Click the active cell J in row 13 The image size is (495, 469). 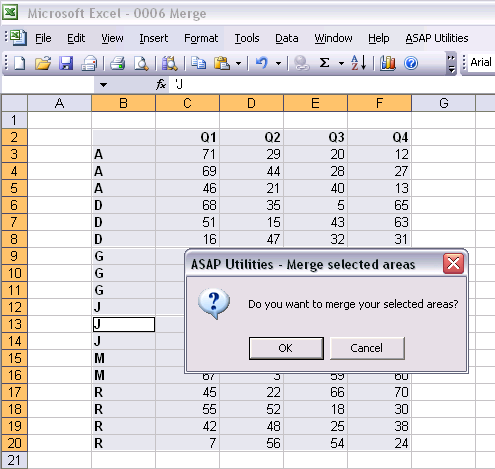123,324
